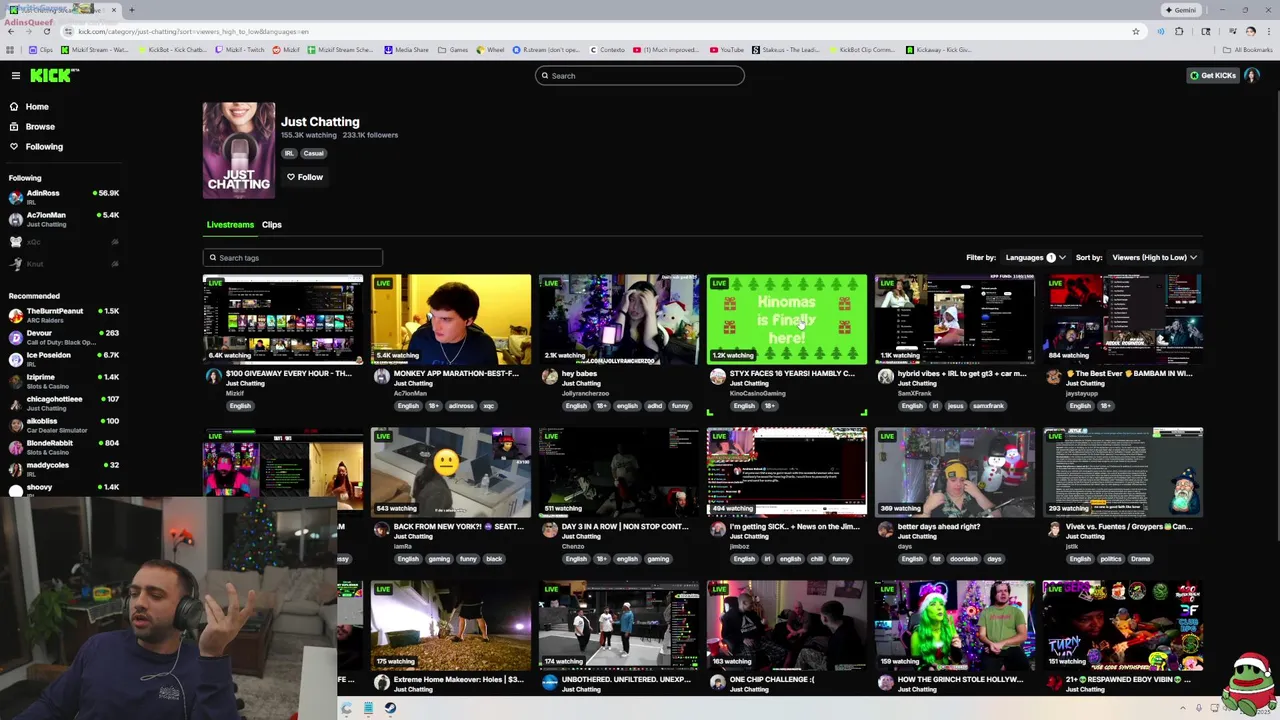Screen dimensions: 1280x720
Task: Select the Casual category tag
Action: coord(314,153)
